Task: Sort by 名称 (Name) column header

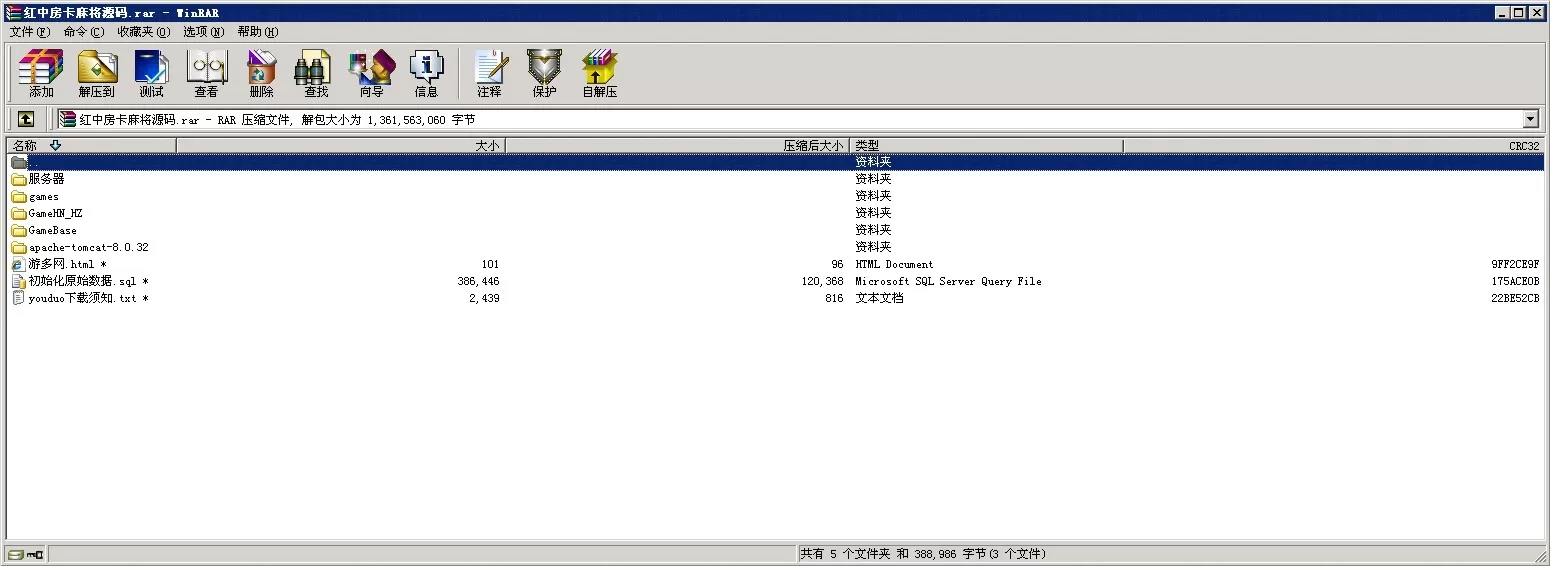Action: click(x=90, y=146)
